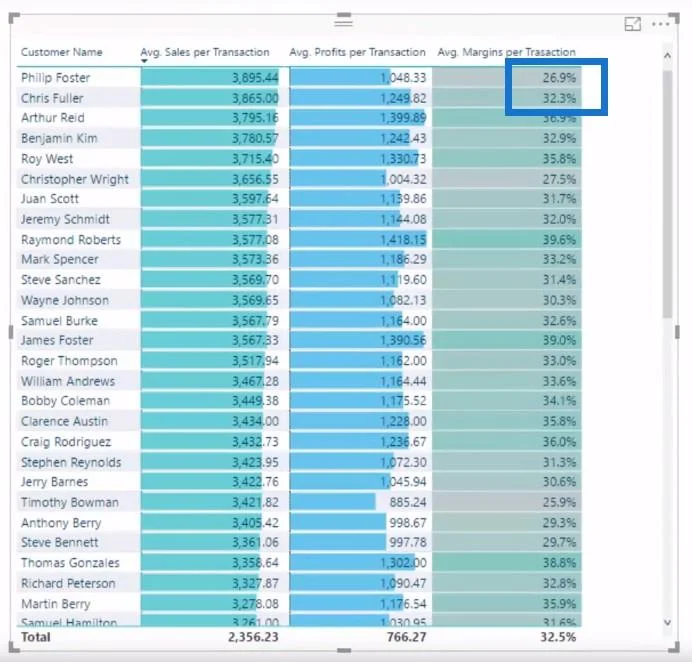Screen dimensions: 692x662
Task: Click the scrollbar down arrow
Action: coord(667,622)
